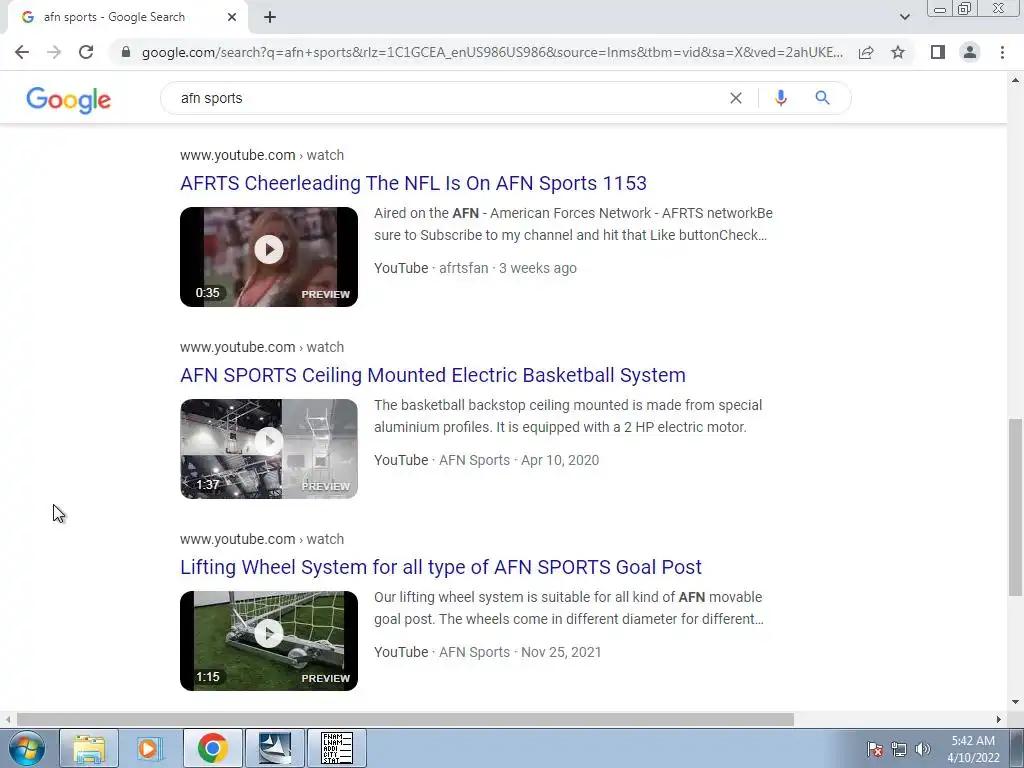
Task: Submit search with magnifier icon
Action: pyautogui.click(x=822, y=98)
